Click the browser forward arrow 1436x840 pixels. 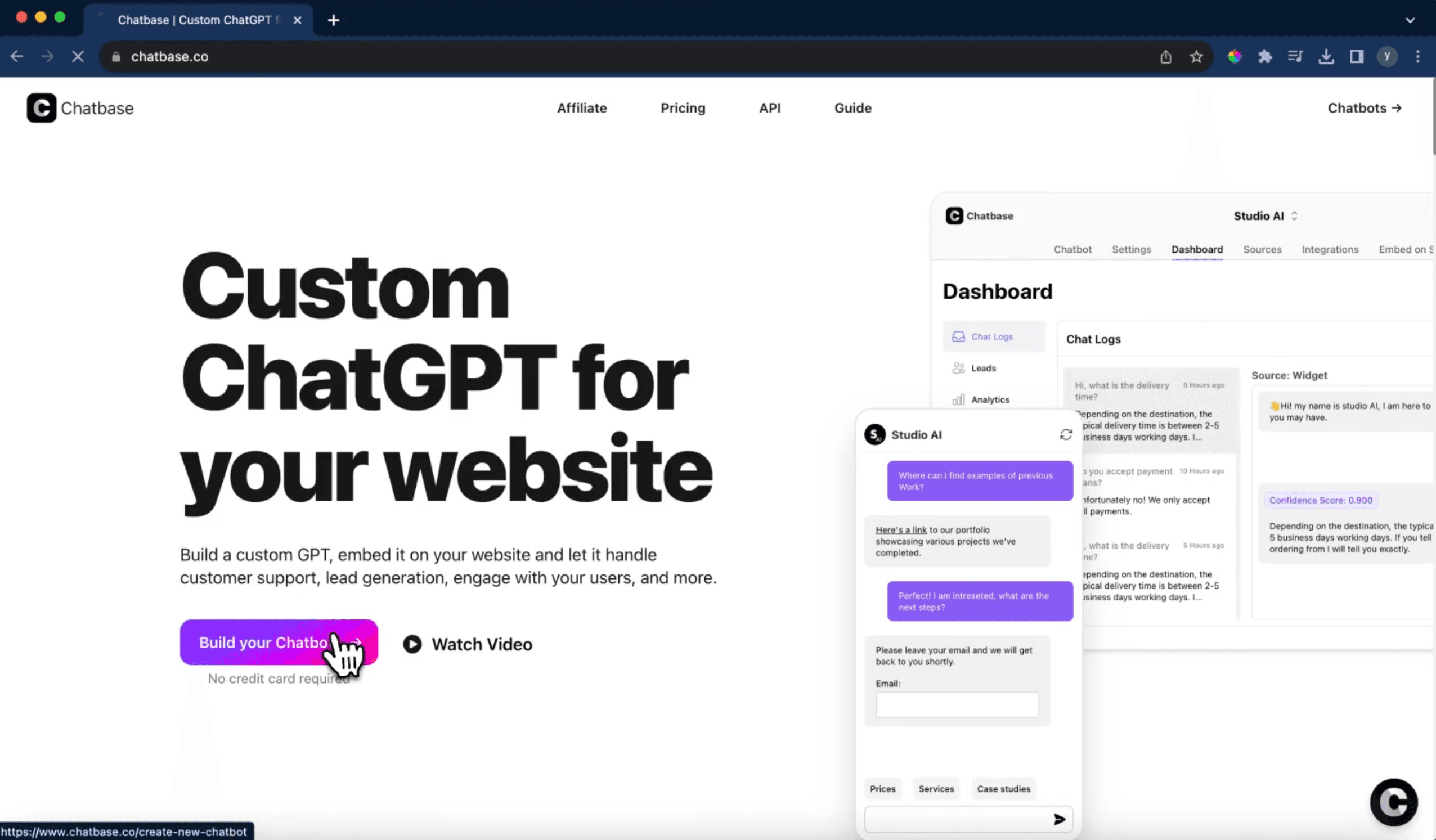48,56
